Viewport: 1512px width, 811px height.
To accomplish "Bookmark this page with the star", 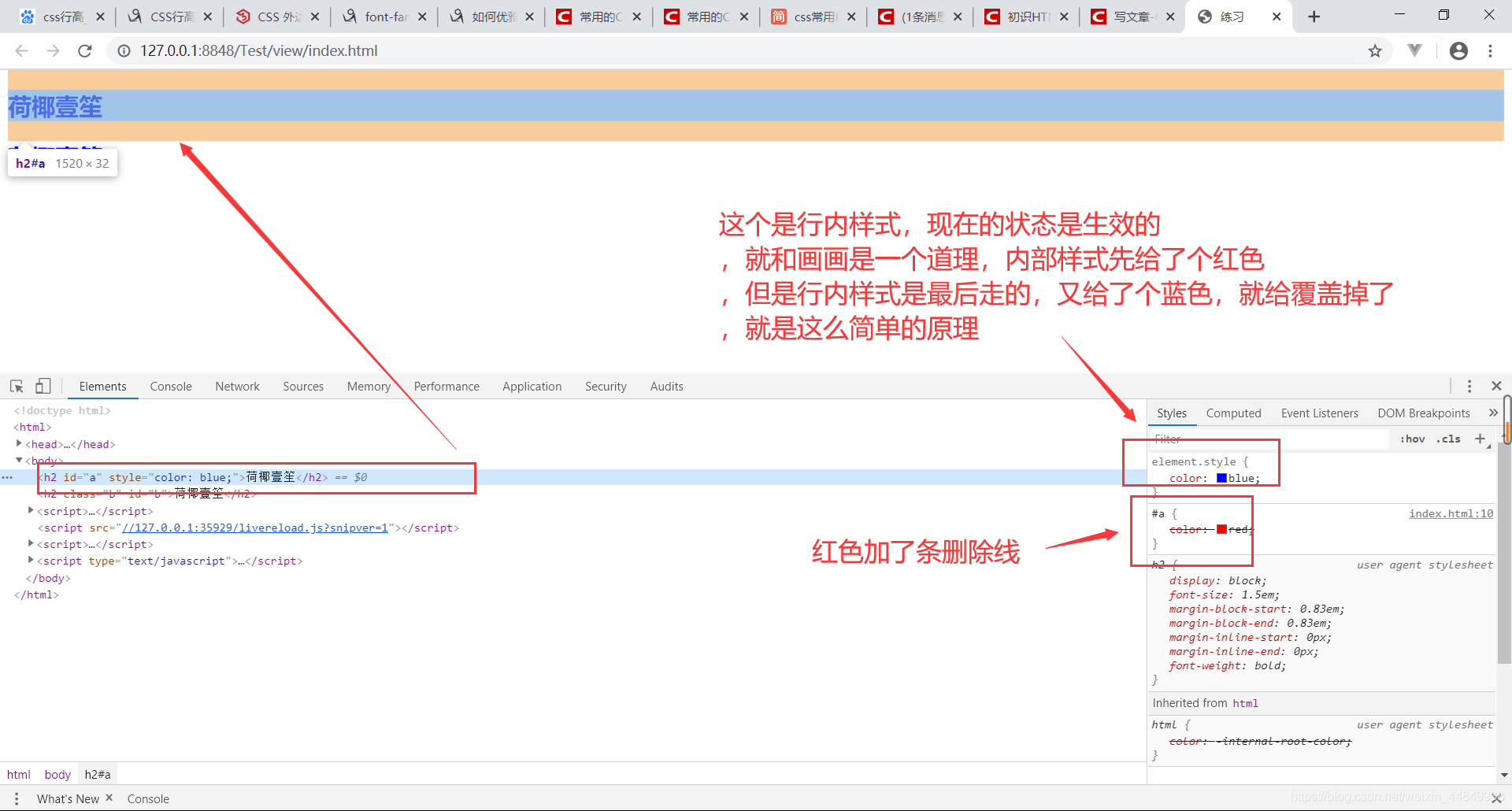I will pyautogui.click(x=1375, y=50).
